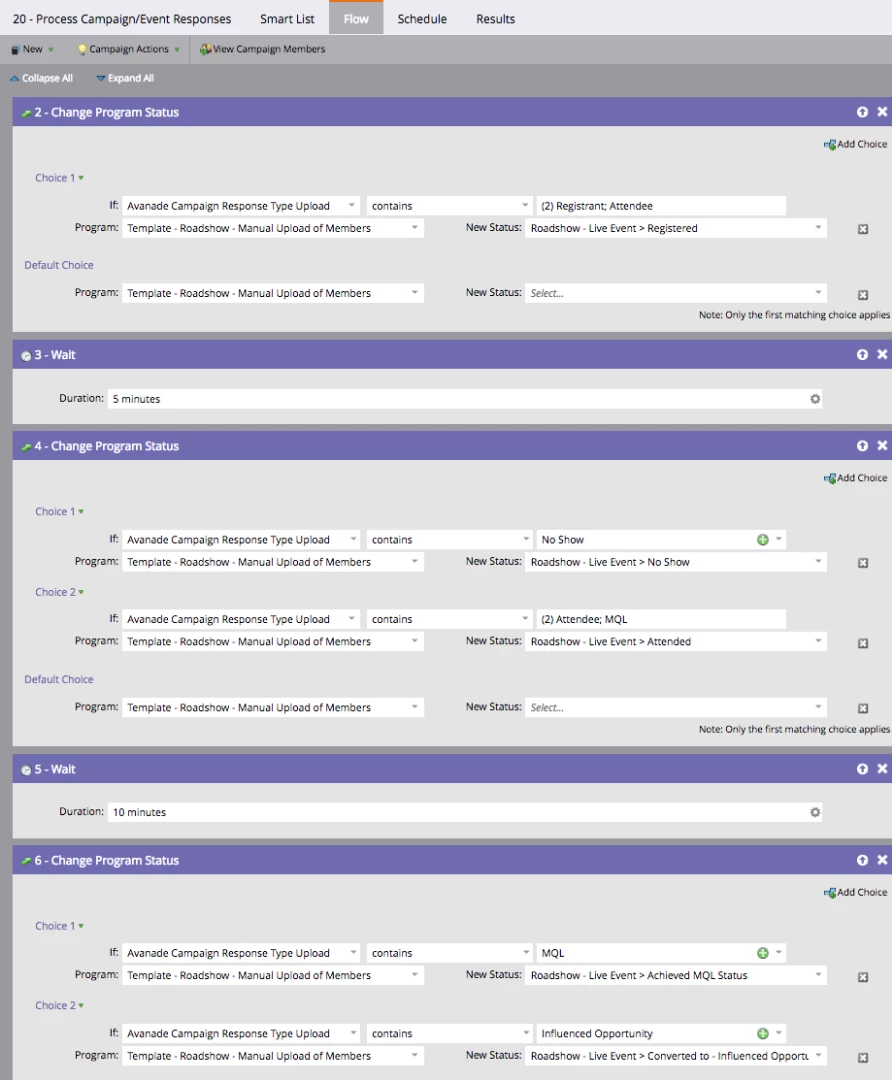Open gear settings for 5 minutes wait

(x=815, y=399)
